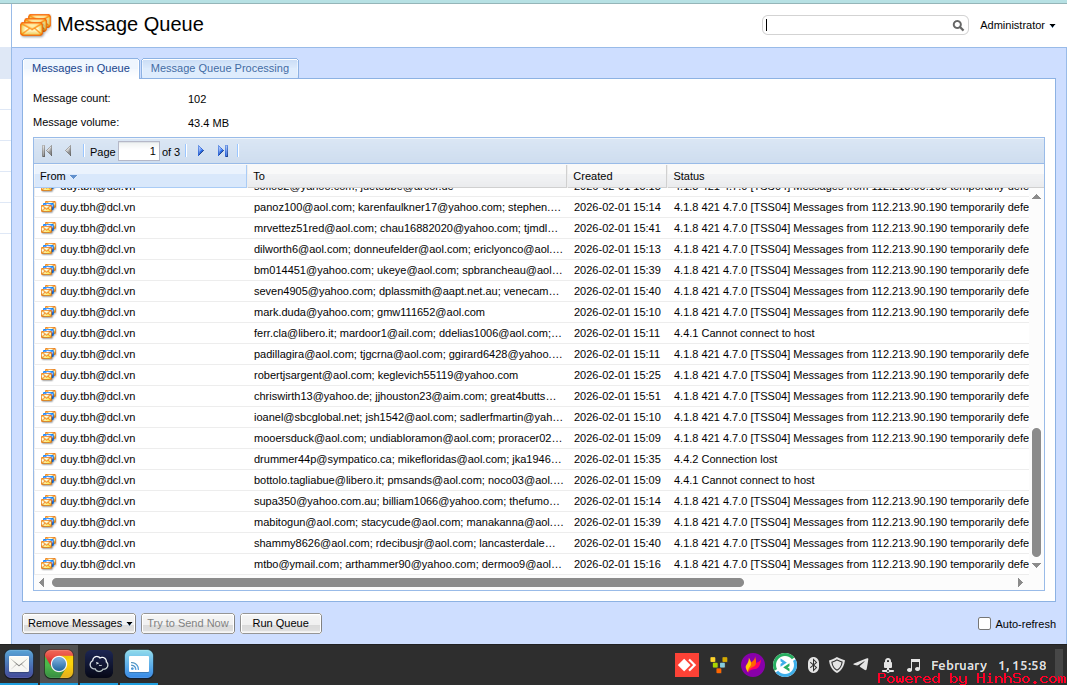Screen dimensions: 1067x685
Task: Jump to the last page of messages
Action: [x=223, y=151]
